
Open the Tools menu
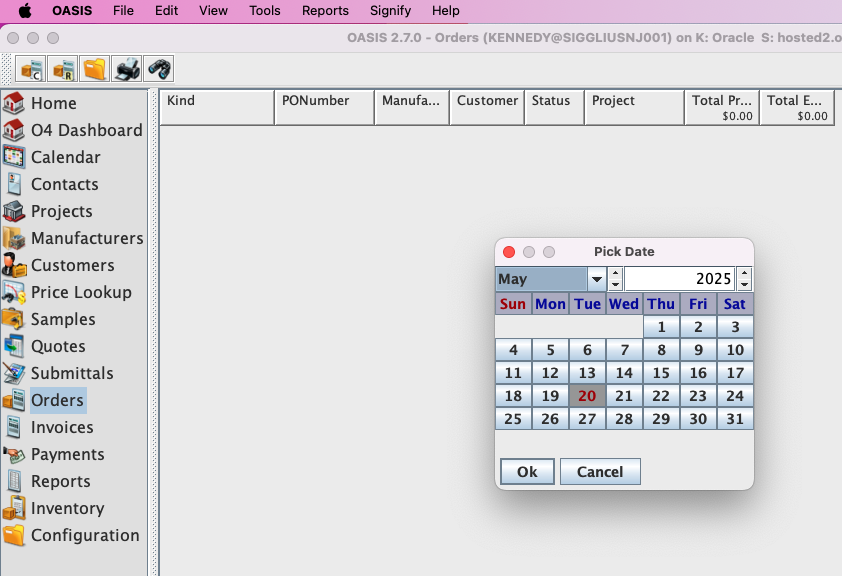[x=265, y=11]
